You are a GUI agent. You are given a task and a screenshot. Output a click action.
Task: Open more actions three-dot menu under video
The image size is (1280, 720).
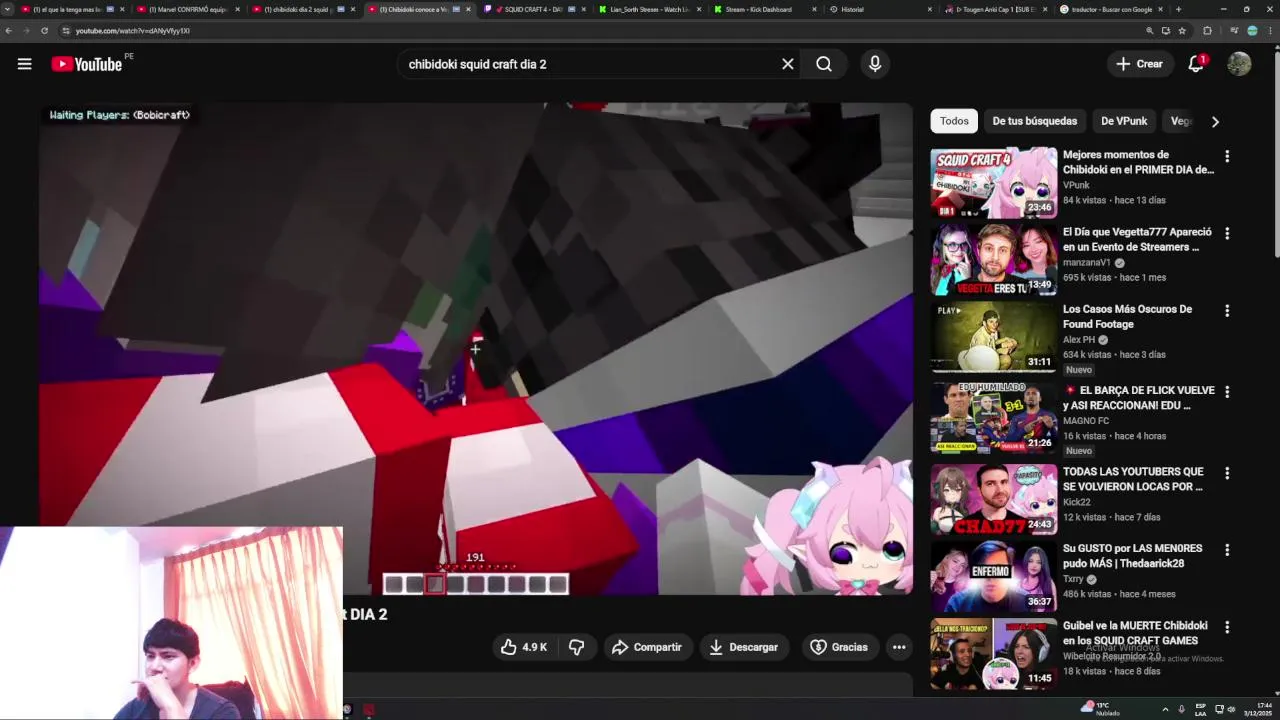coord(899,647)
